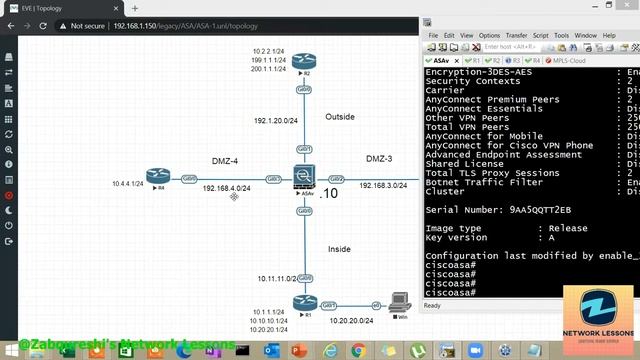Click the Close lab power icon

pyautogui.click(x=9, y=226)
